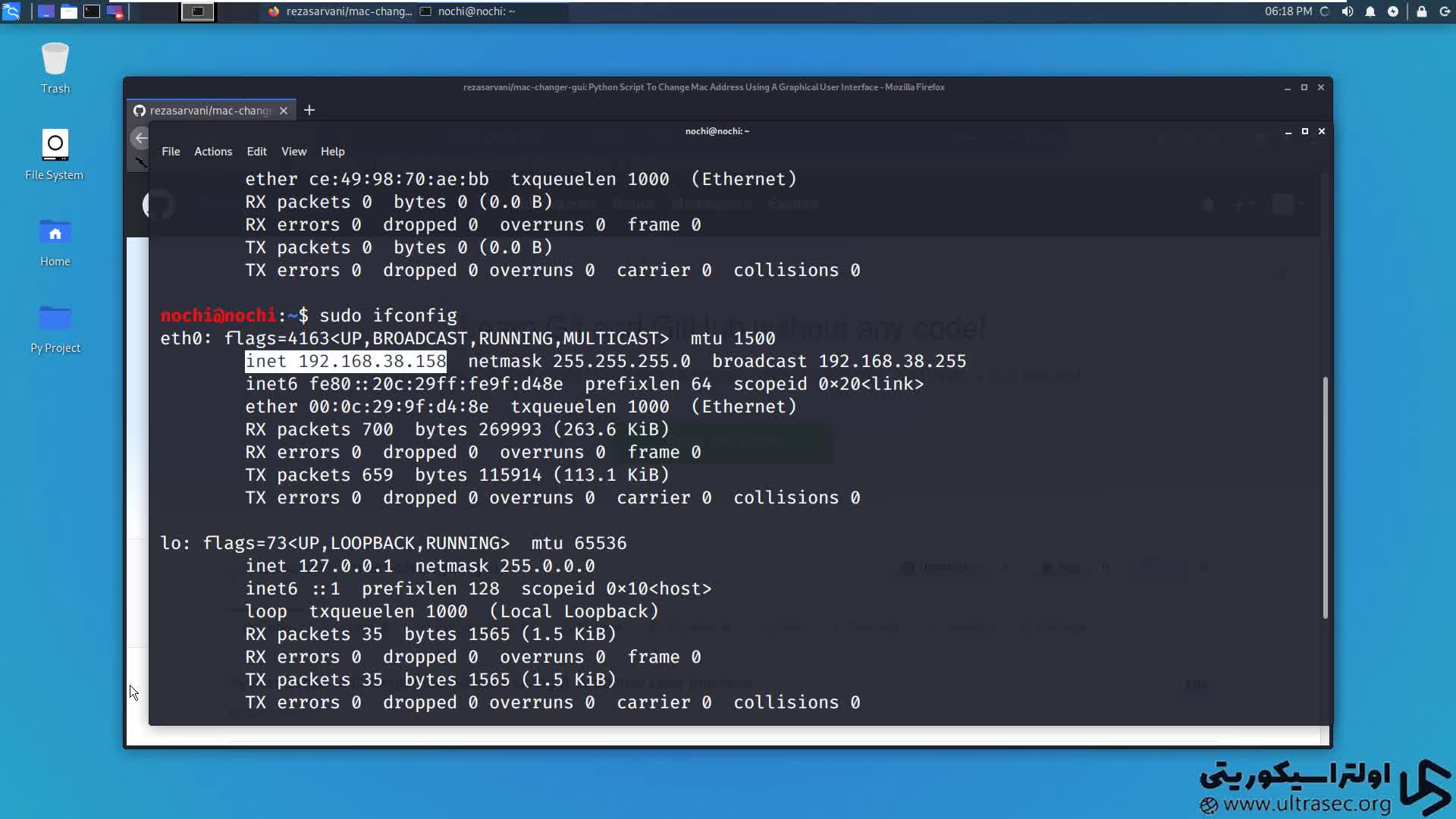Open the terminal Edit menu

[x=256, y=152]
